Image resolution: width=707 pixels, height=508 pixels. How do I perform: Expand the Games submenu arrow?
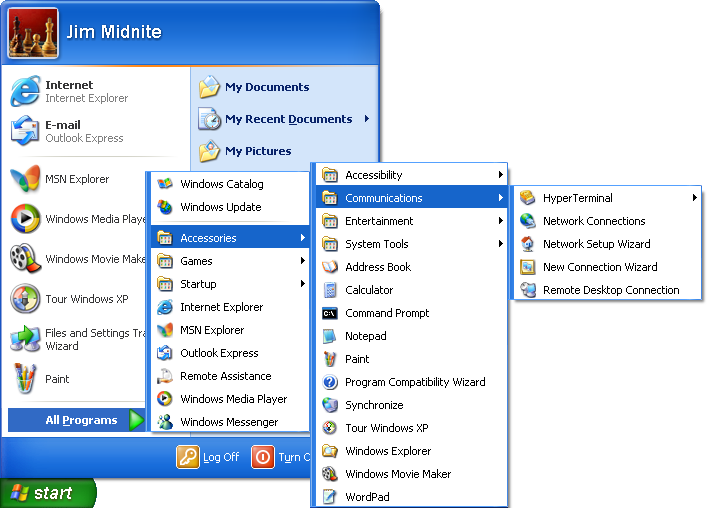pyautogui.click(x=303, y=261)
